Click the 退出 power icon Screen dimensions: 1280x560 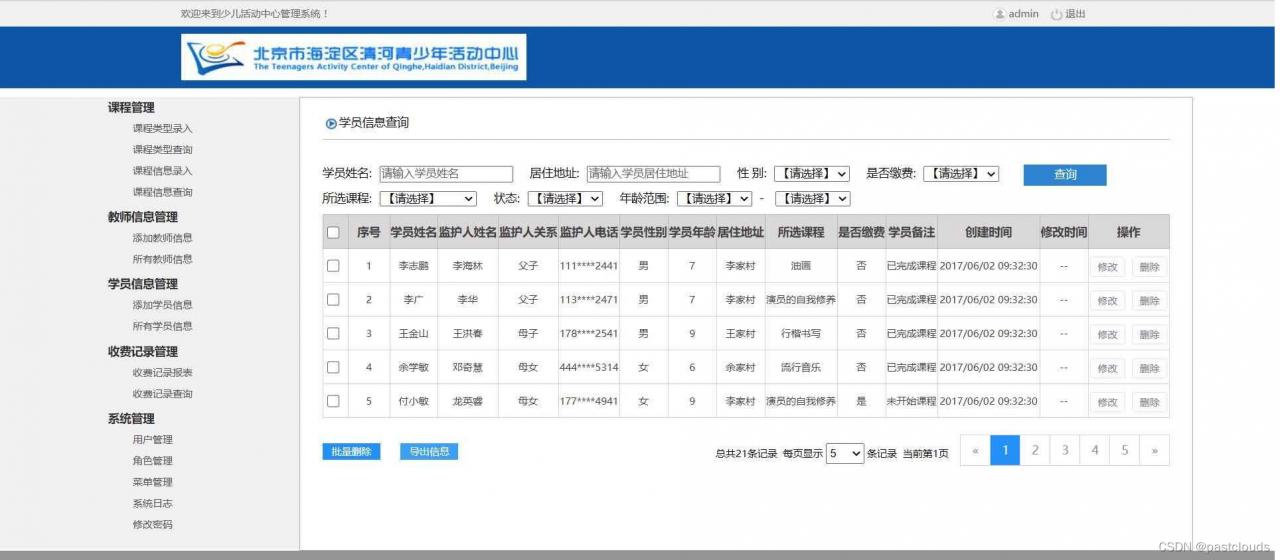tap(1056, 14)
